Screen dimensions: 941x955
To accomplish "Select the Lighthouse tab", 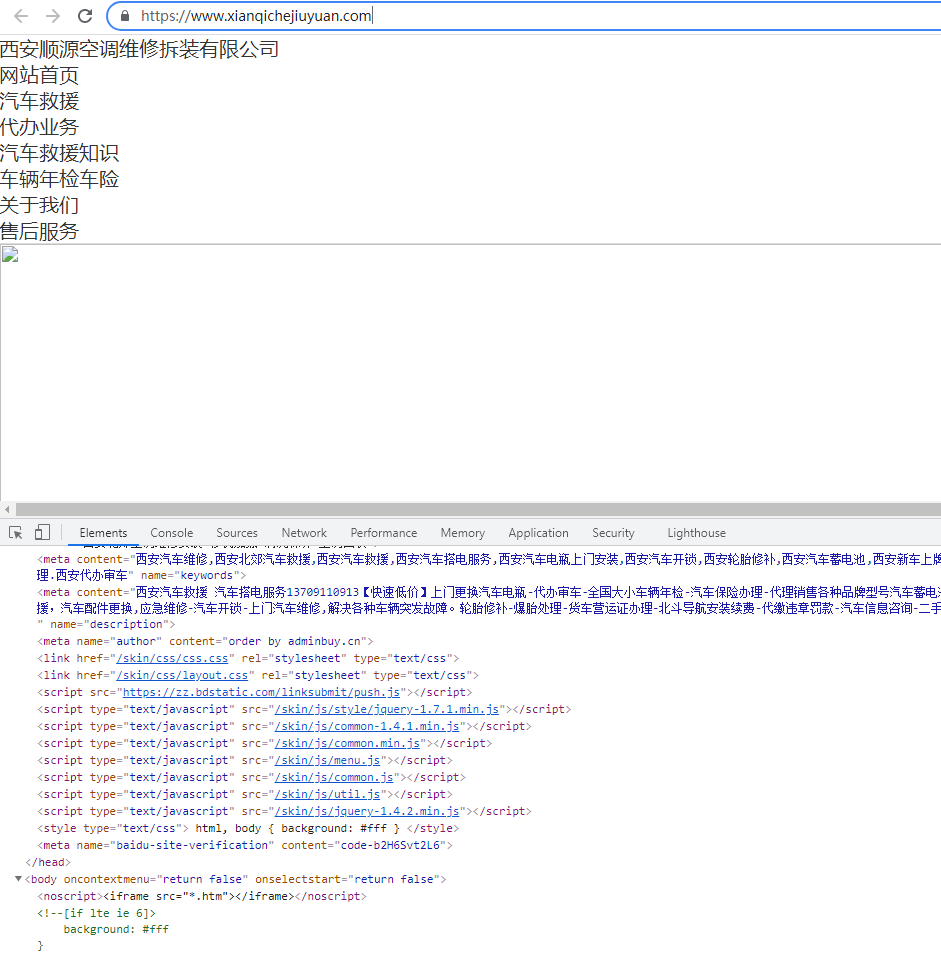I will click(696, 533).
